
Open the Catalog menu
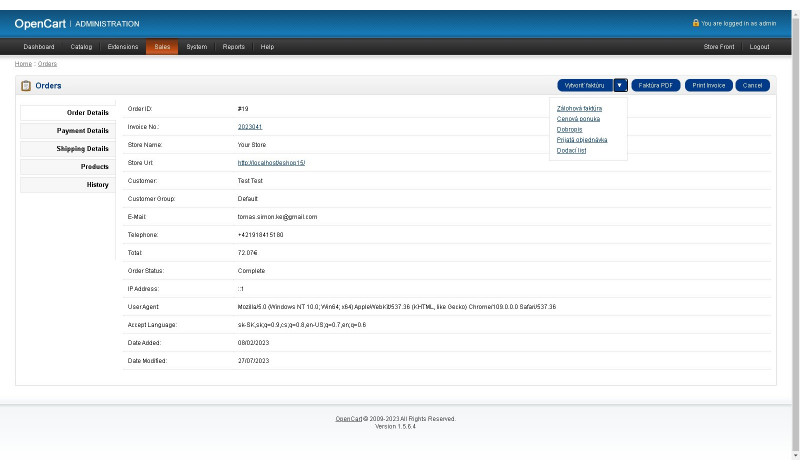[x=81, y=46]
